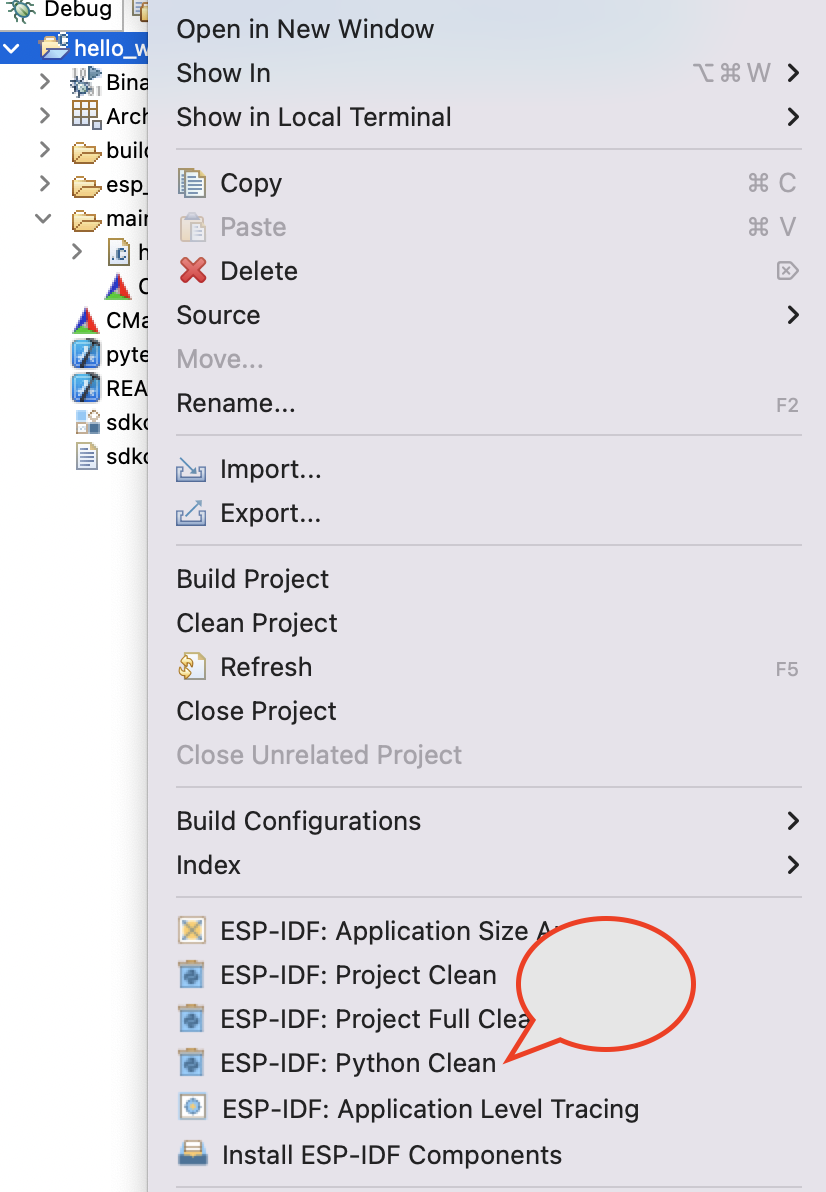Click the build folder icon

pos(86,151)
